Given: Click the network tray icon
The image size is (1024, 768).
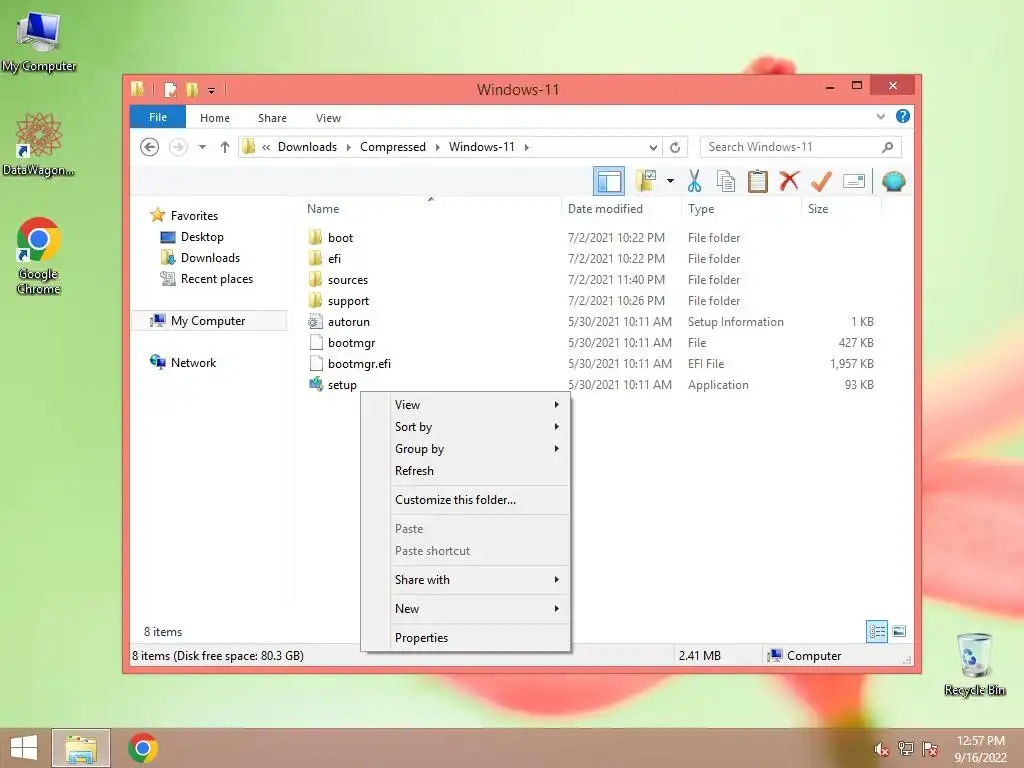Looking at the screenshot, I should (906, 749).
